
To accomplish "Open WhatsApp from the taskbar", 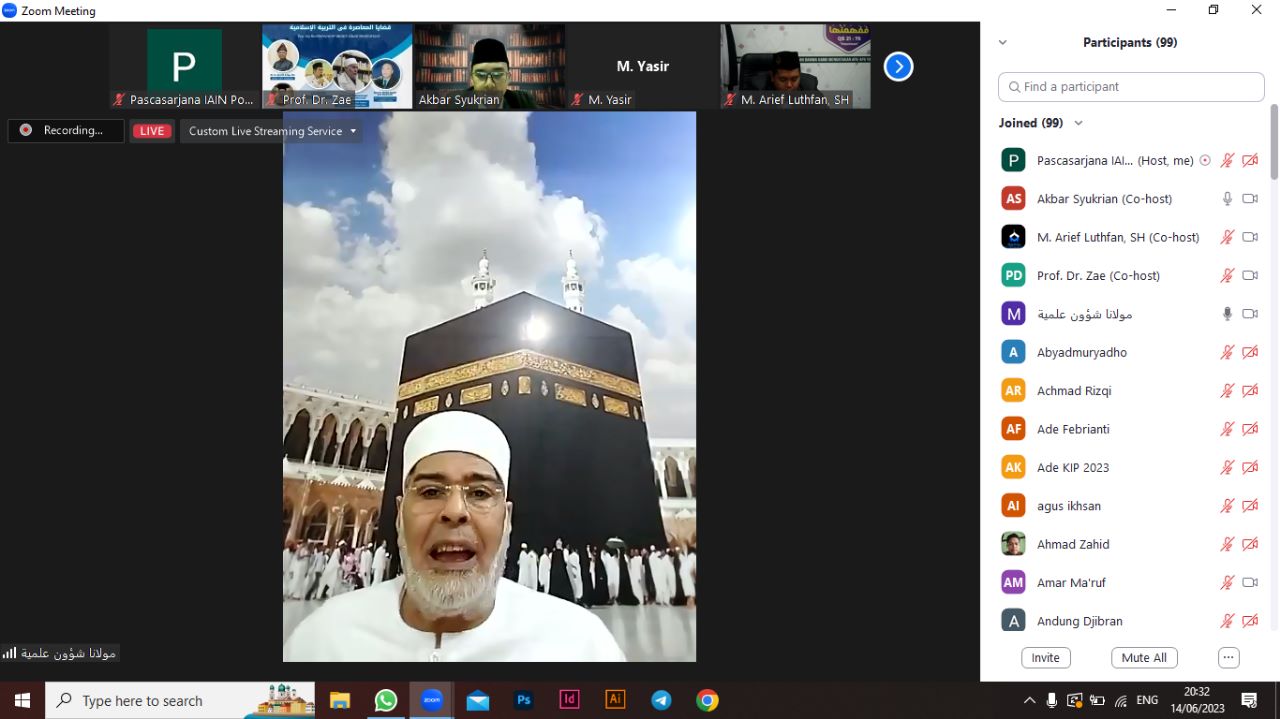I will (x=386, y=700).
